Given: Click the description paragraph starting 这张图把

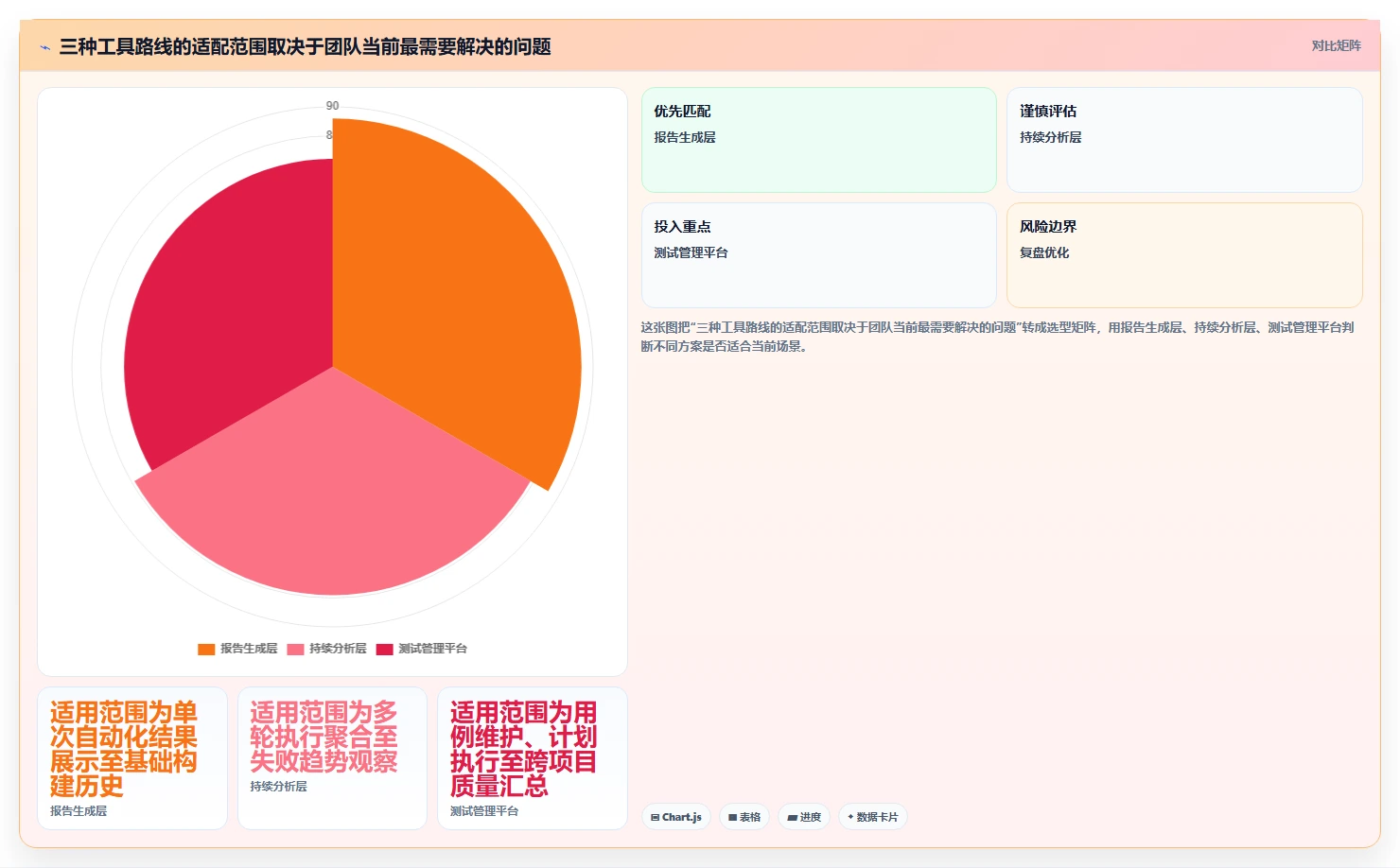Looking at the screenshot, I should point(997,337).
